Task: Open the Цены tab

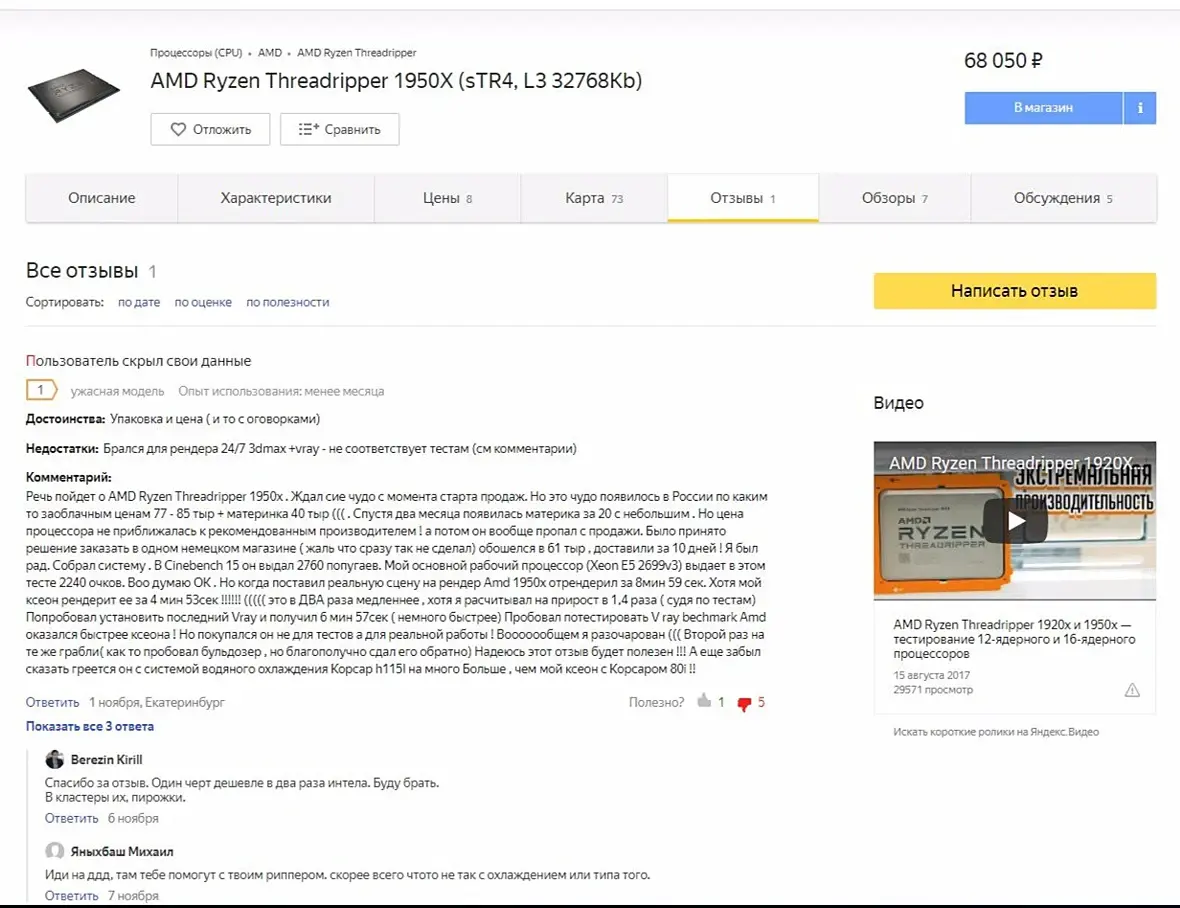Action: (447, 198)
